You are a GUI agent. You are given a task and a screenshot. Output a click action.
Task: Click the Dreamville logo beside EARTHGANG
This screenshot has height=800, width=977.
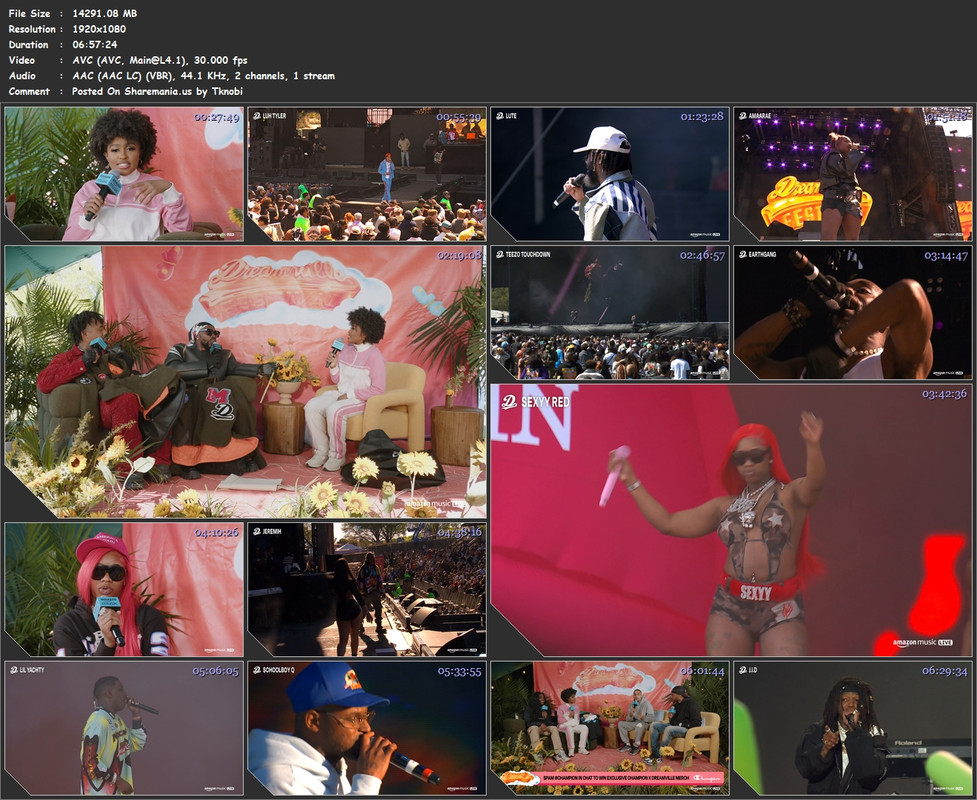click(742, 254)
